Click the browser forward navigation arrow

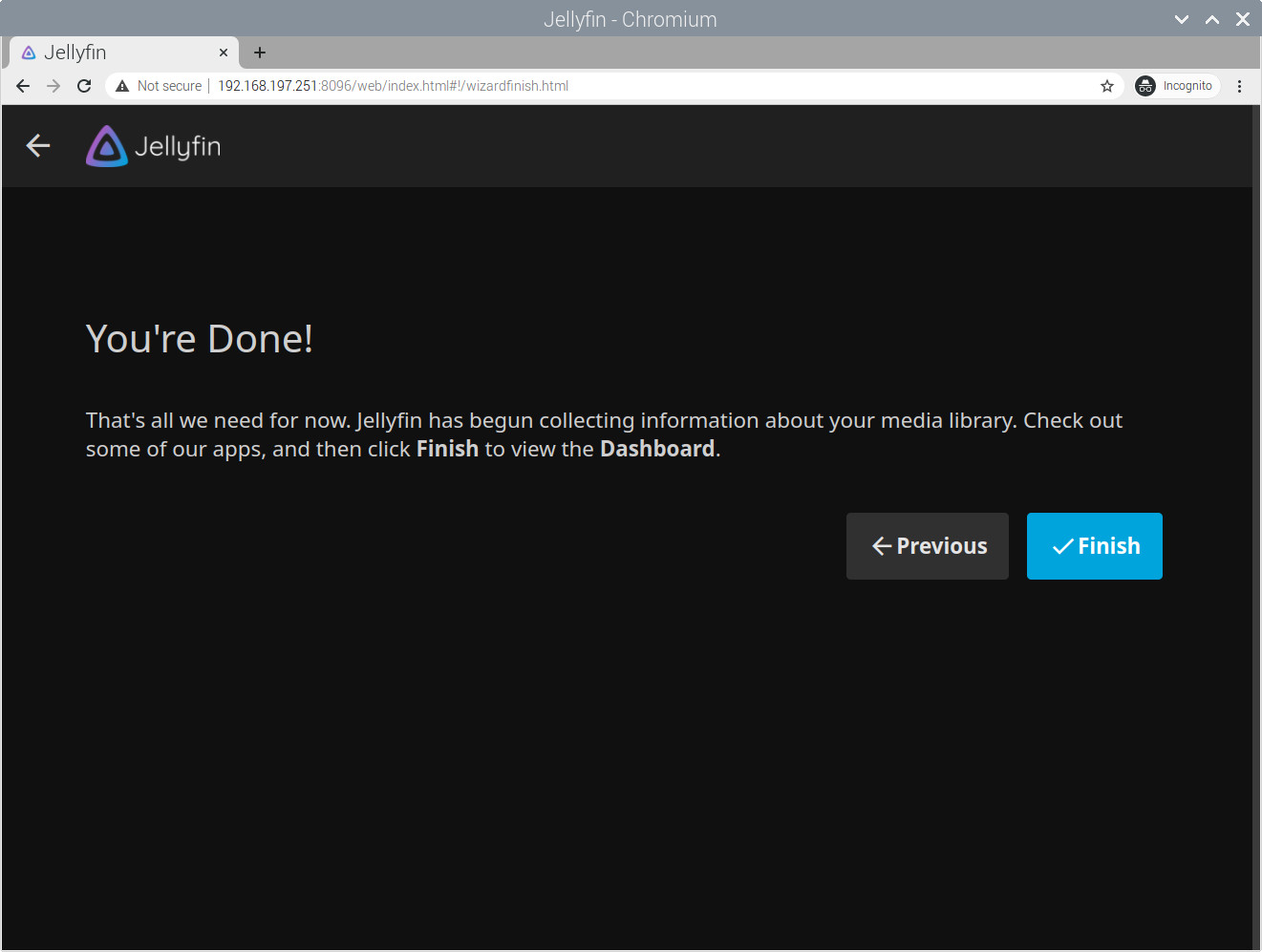point(53,86)
